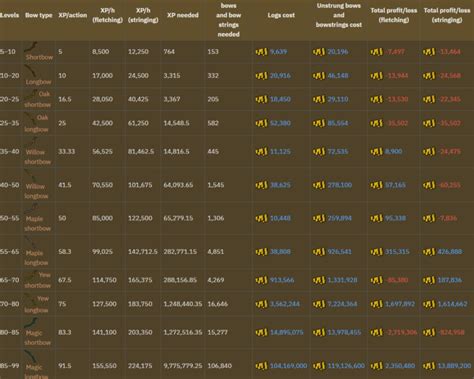This screenshot has height=379, width=474.
Task: Click the Longbow item image
Action: pos(31,71)
